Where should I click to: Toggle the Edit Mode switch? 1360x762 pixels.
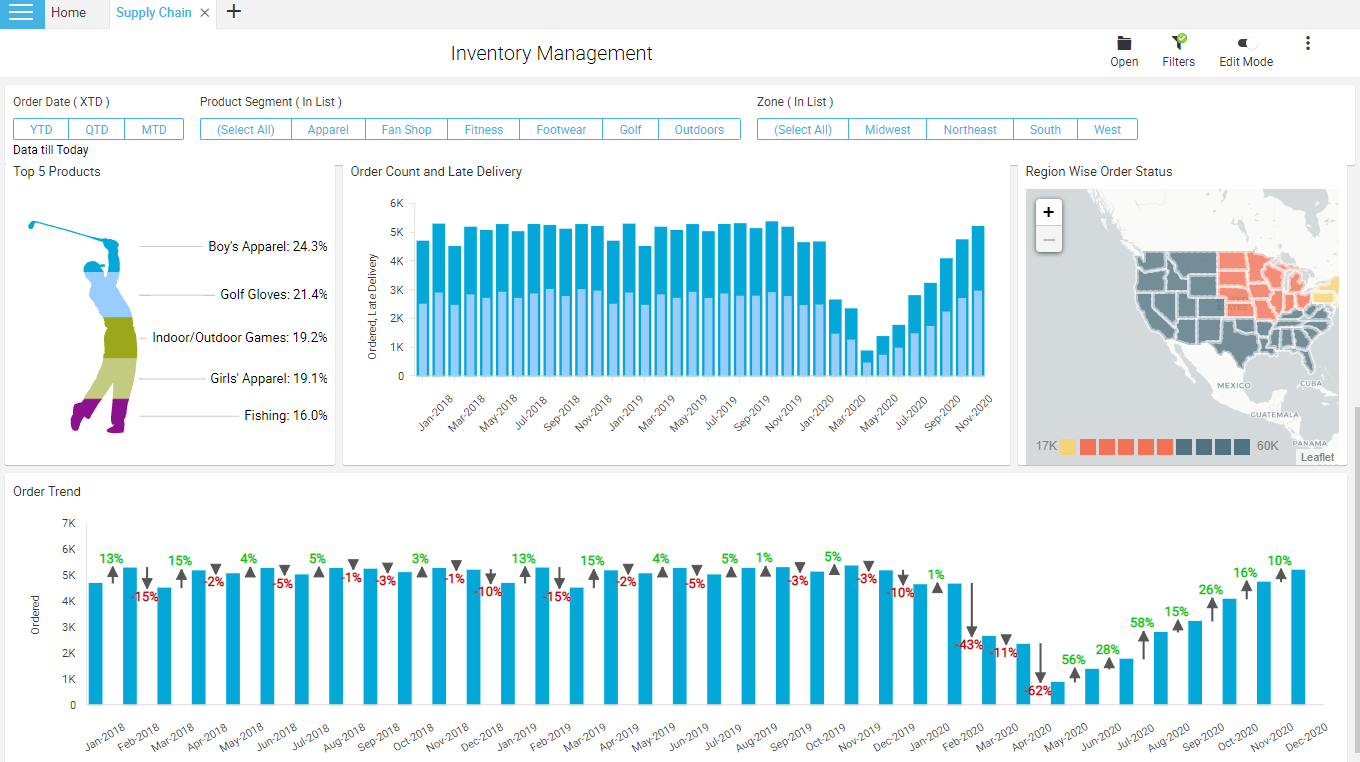pyautogui.click(x=1246, y=43)
